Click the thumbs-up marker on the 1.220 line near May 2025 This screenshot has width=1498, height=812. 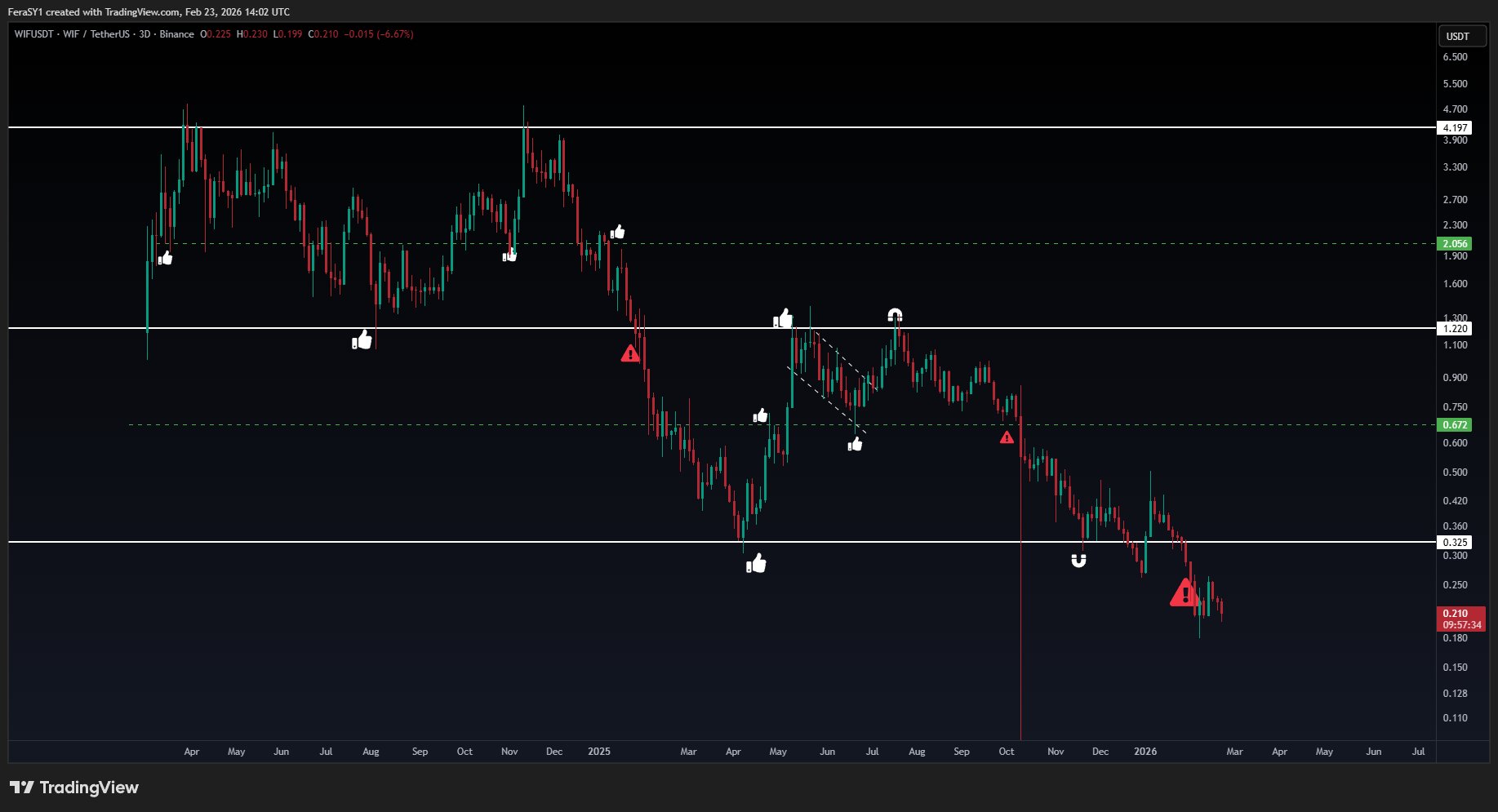click(x=783, y=317)
